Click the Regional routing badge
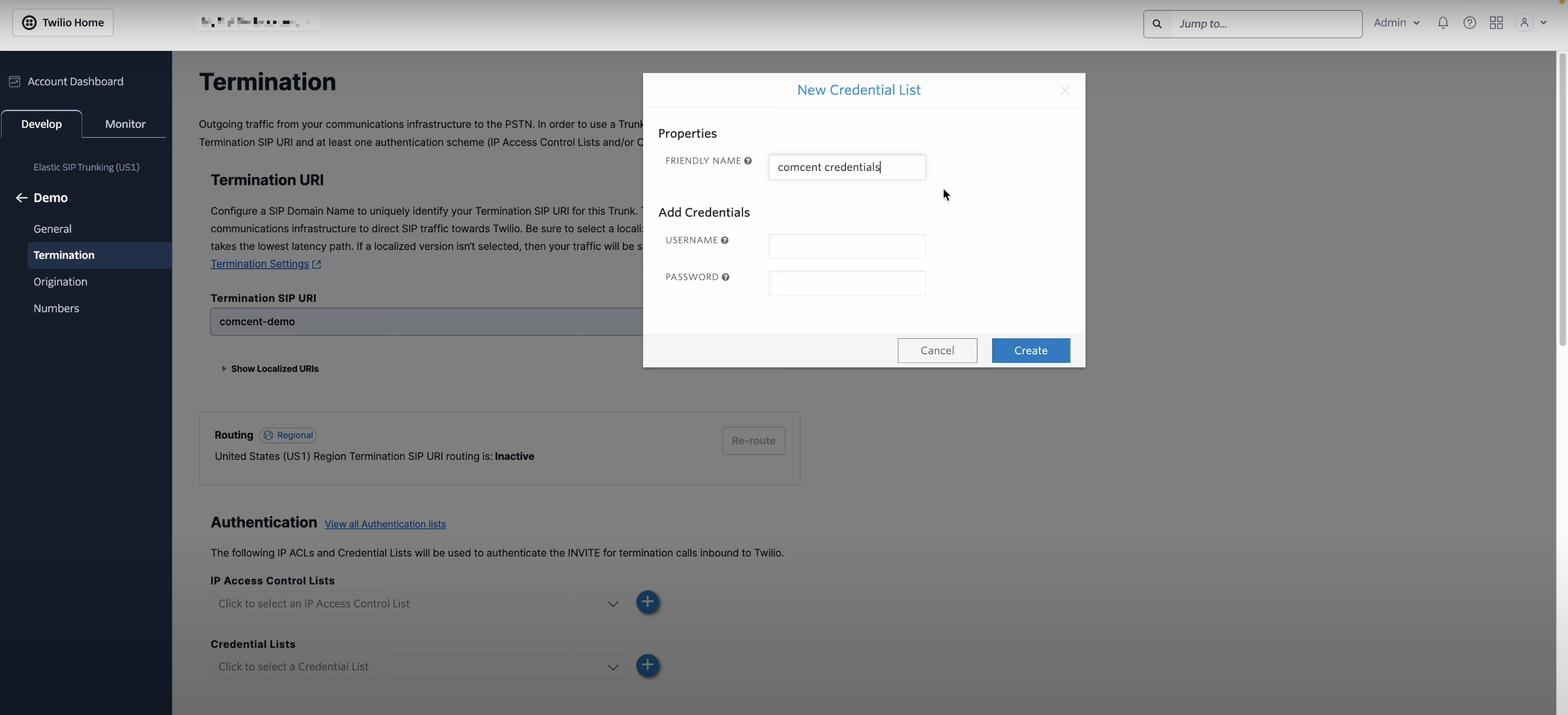The width and height of the screenshot is (1568, 715). click(x=288, y=435)
